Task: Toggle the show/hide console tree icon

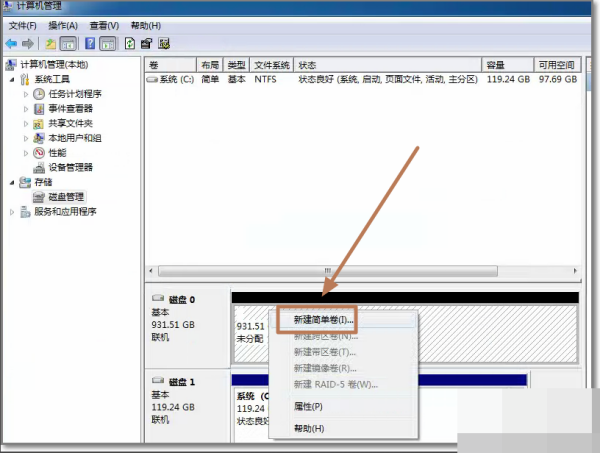Action: (x=68, y=44)
